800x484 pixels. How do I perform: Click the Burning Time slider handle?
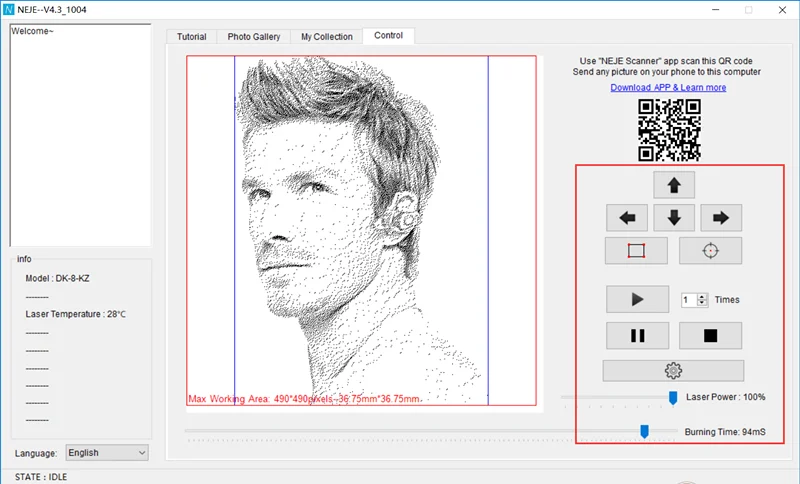645,431
